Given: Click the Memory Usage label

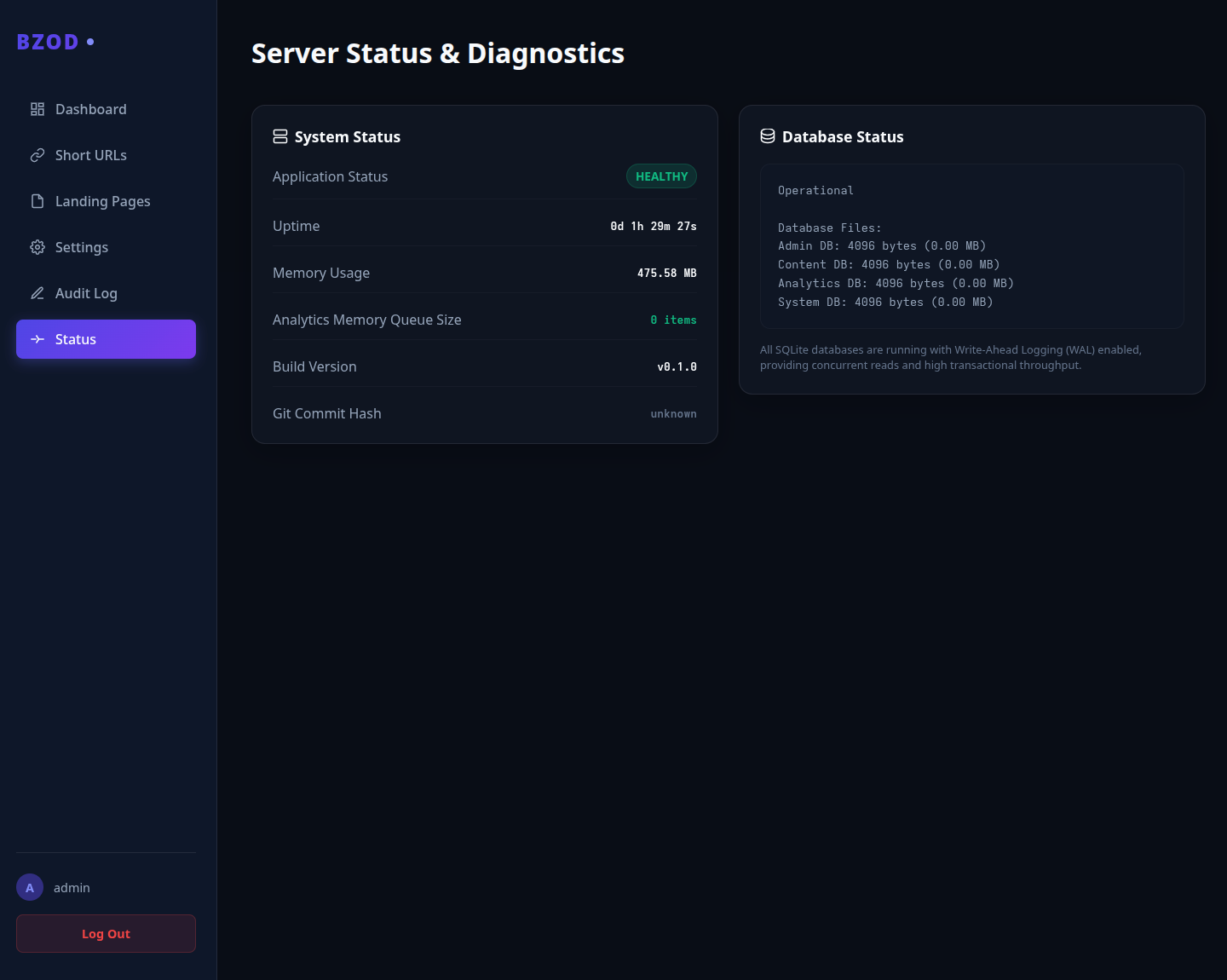Looking at the screenshot, I should (321, 273).
